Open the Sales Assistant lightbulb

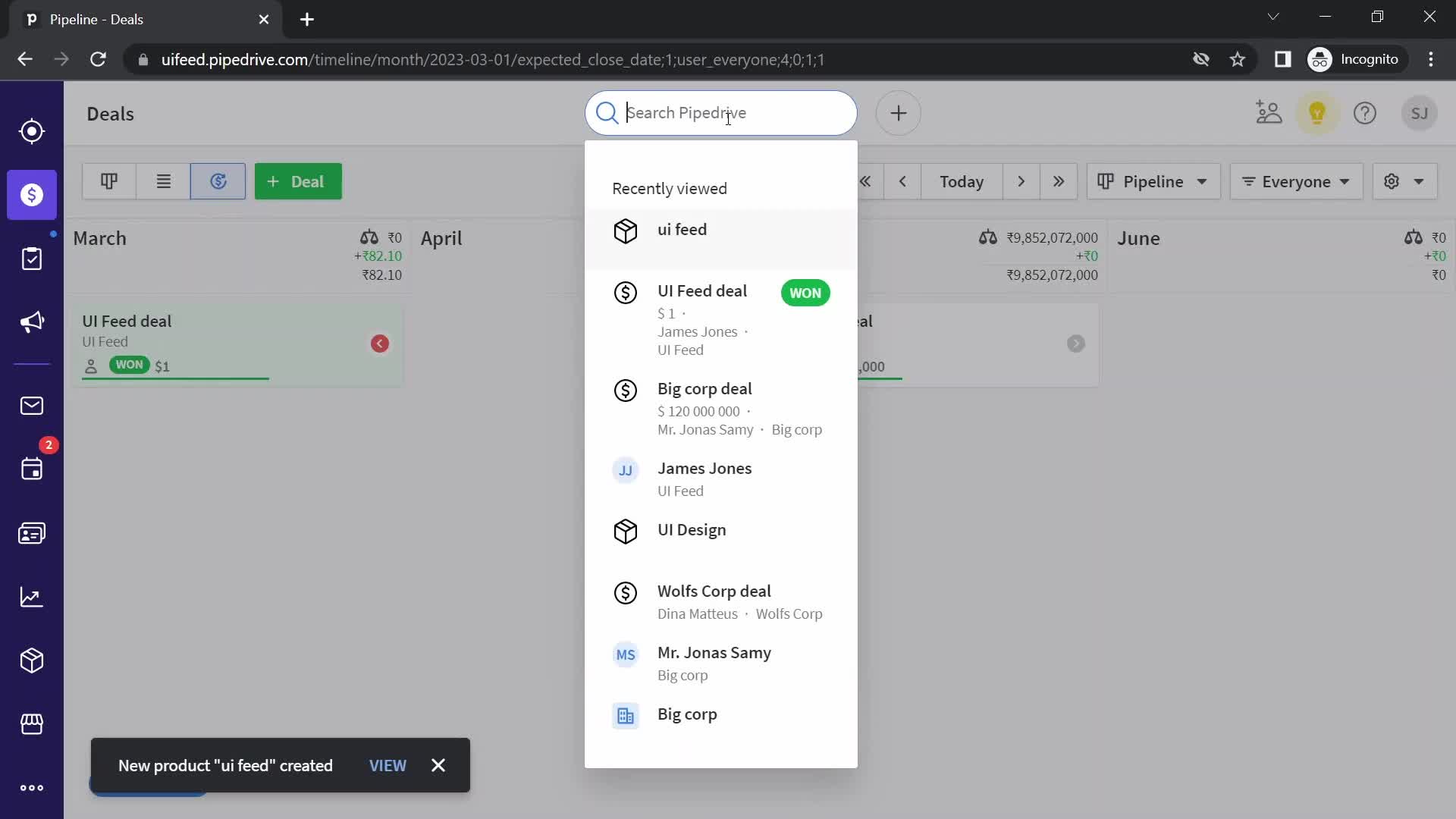pyautogui.click(x=1317, y=113)
